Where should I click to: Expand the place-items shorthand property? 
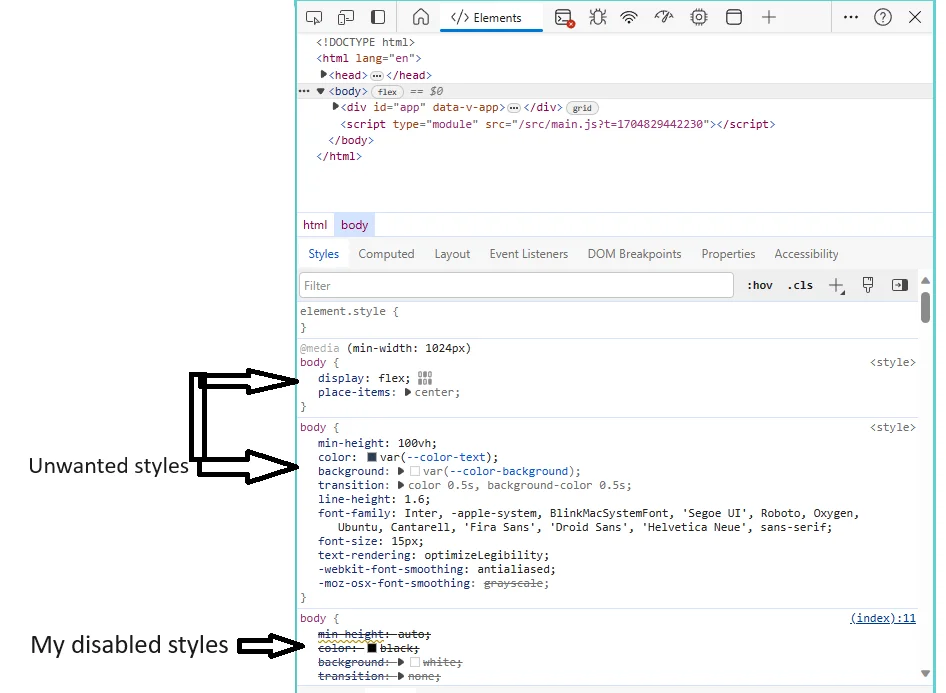408,392
